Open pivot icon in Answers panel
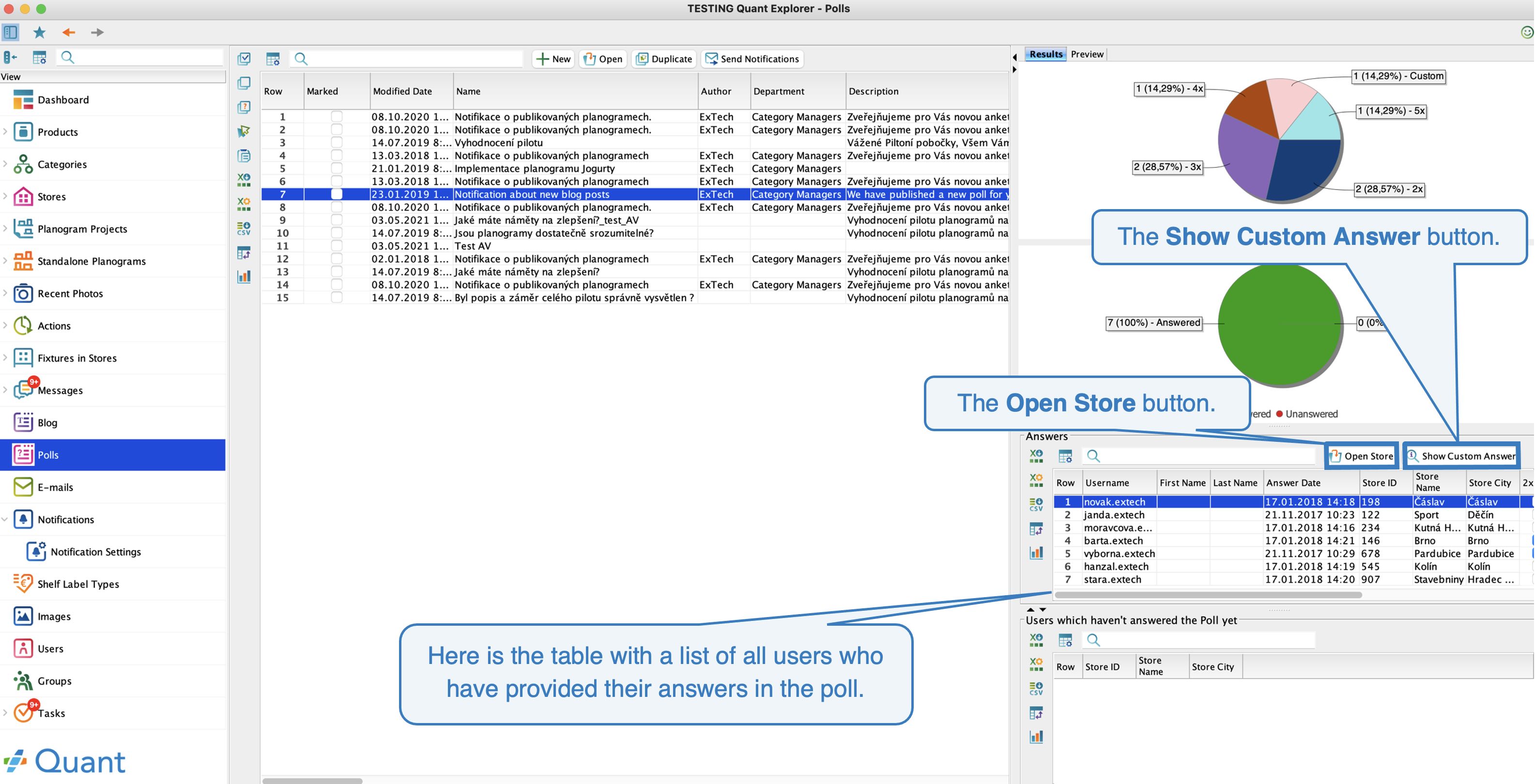Screen dimensions: 1535x784 (1036, 528)
